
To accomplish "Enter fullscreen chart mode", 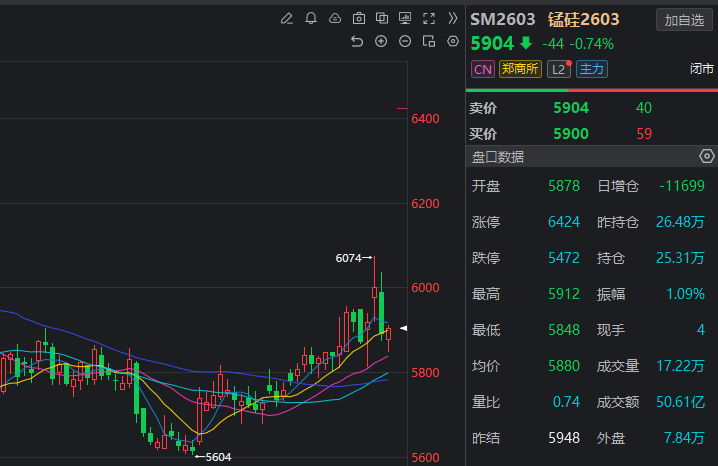I will (x=429, y=18).
